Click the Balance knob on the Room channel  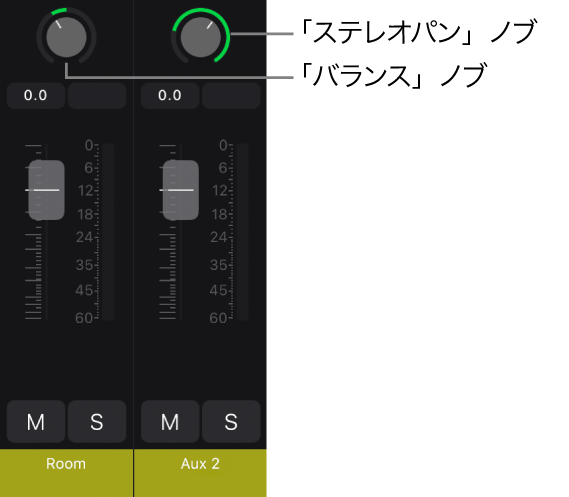point(66,37)
